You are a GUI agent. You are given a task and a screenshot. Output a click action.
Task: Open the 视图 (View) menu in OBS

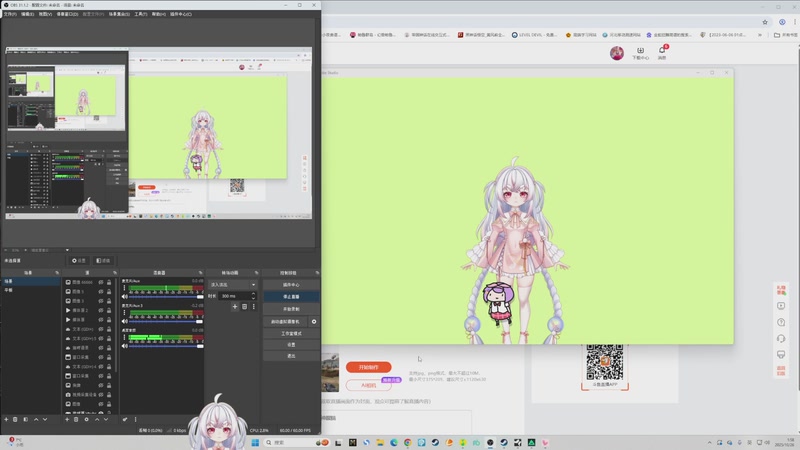coord(45,14)
